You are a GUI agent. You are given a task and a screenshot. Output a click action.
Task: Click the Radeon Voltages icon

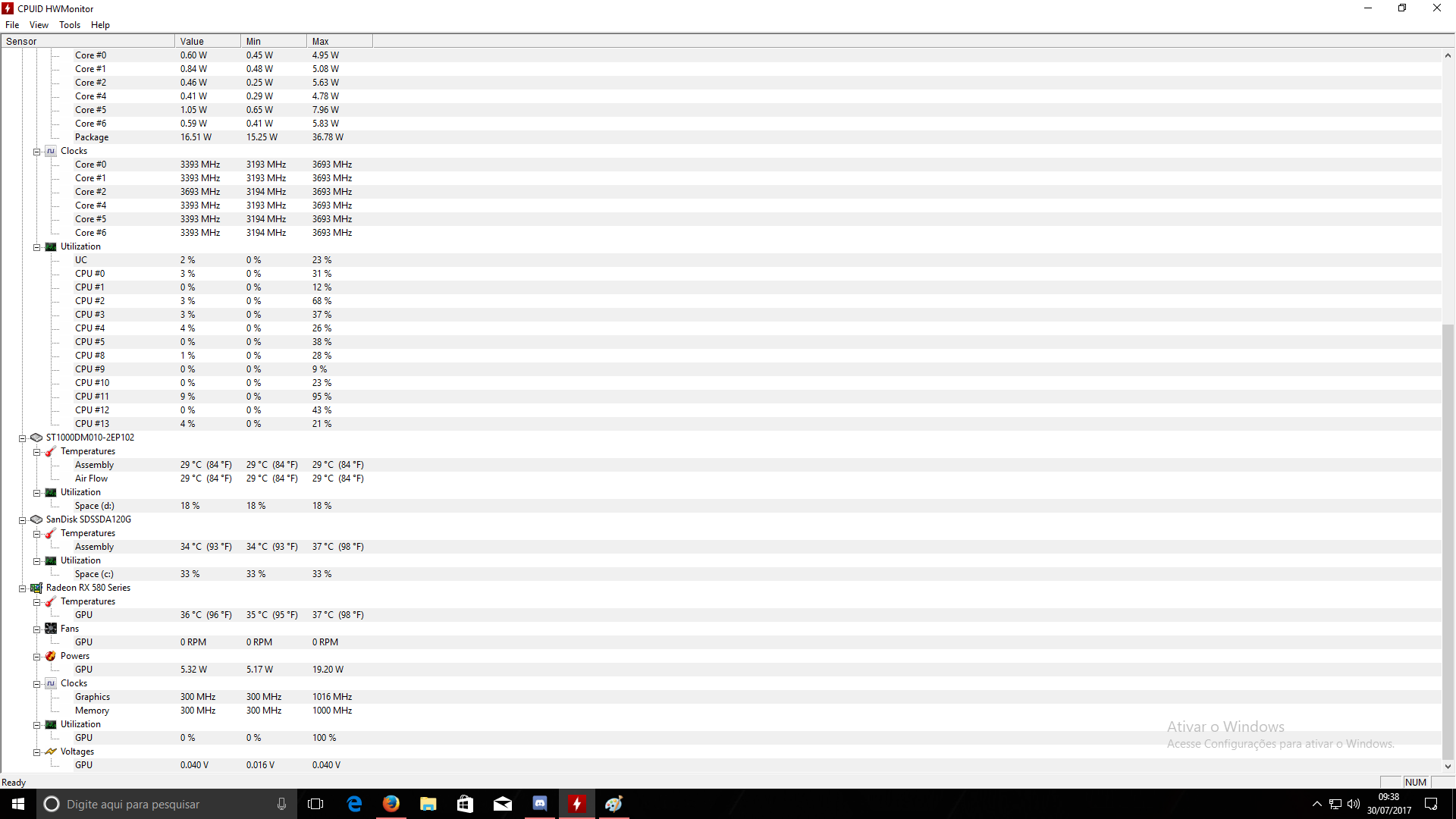tap(51, 752)
